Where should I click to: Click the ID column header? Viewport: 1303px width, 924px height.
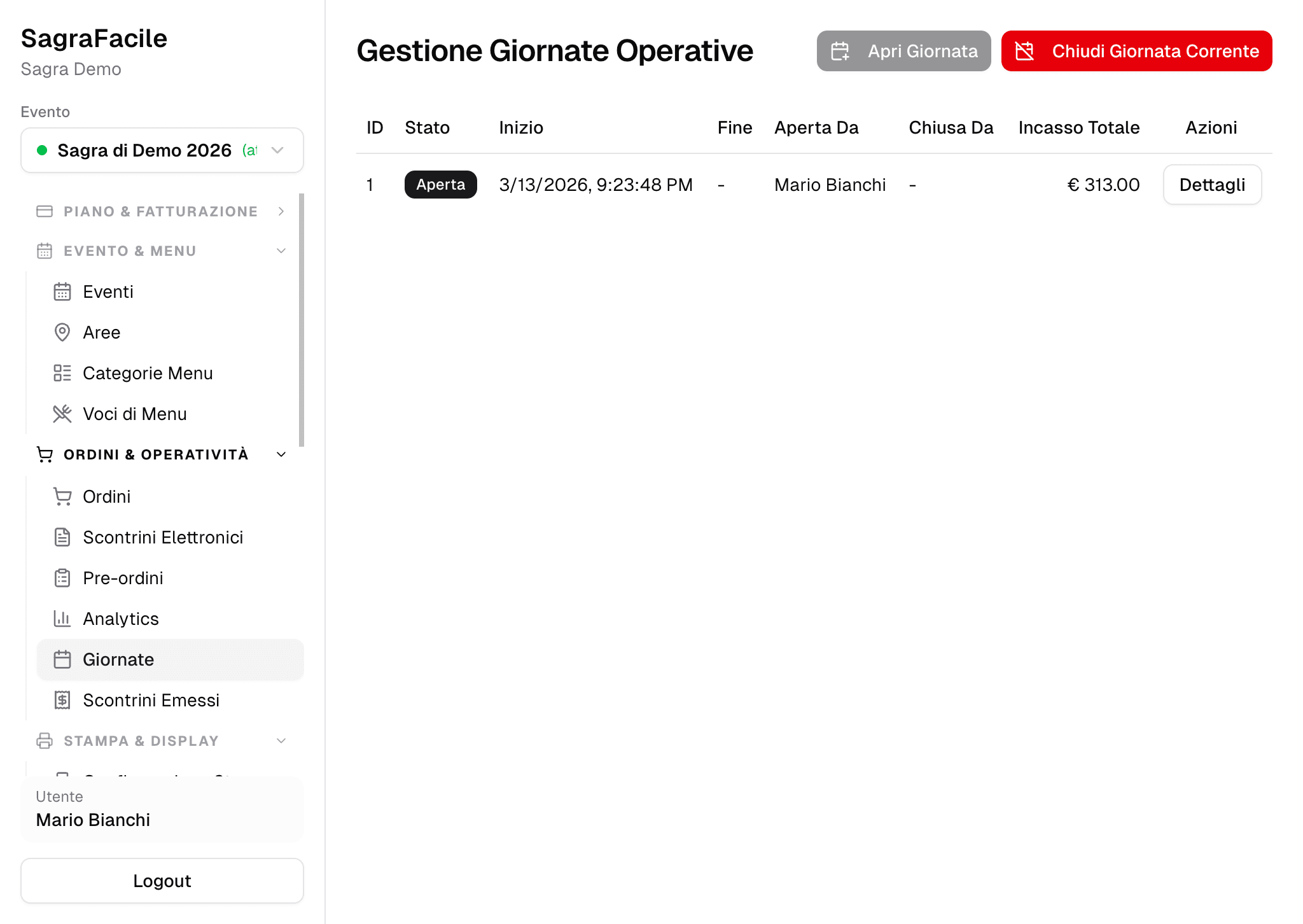pos(375,127)
